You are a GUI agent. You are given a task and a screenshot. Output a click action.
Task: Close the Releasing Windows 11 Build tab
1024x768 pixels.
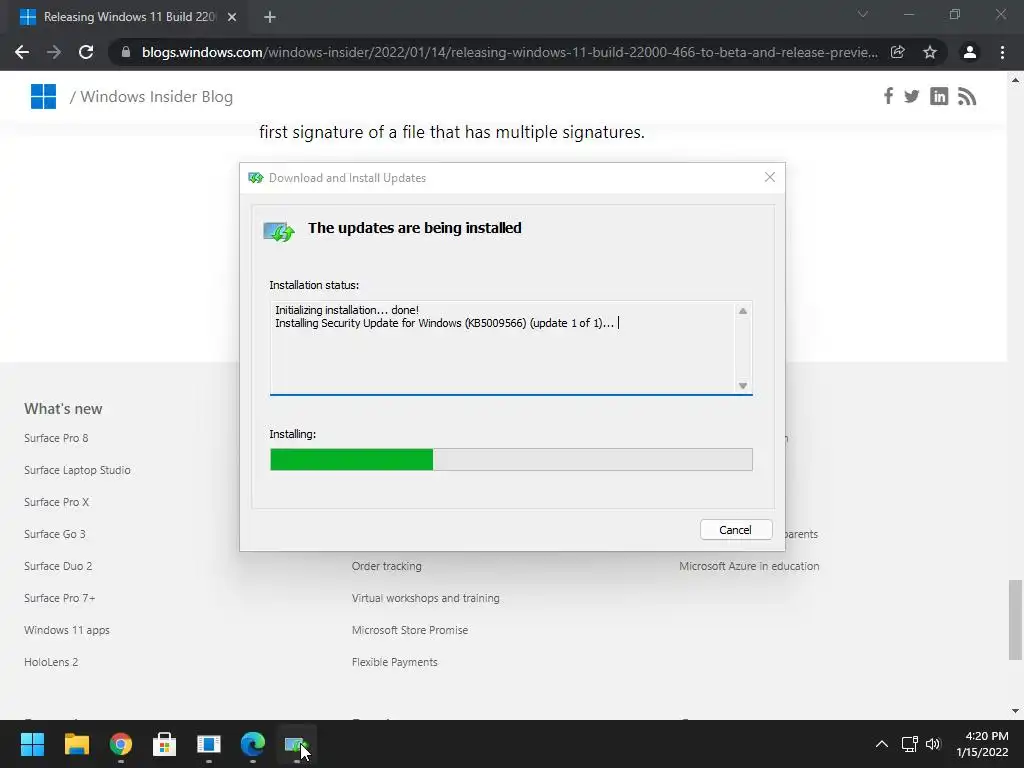point(232,17)
